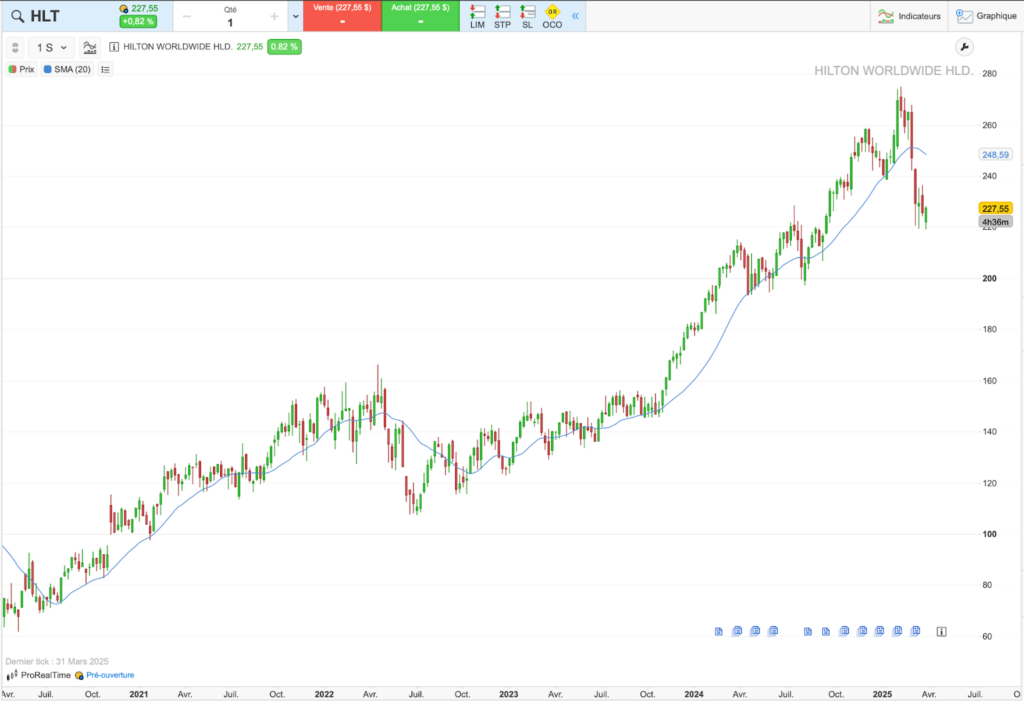Expand the dropdown arrow next to quantity
1024x701 pixels.
coord(295,16)
